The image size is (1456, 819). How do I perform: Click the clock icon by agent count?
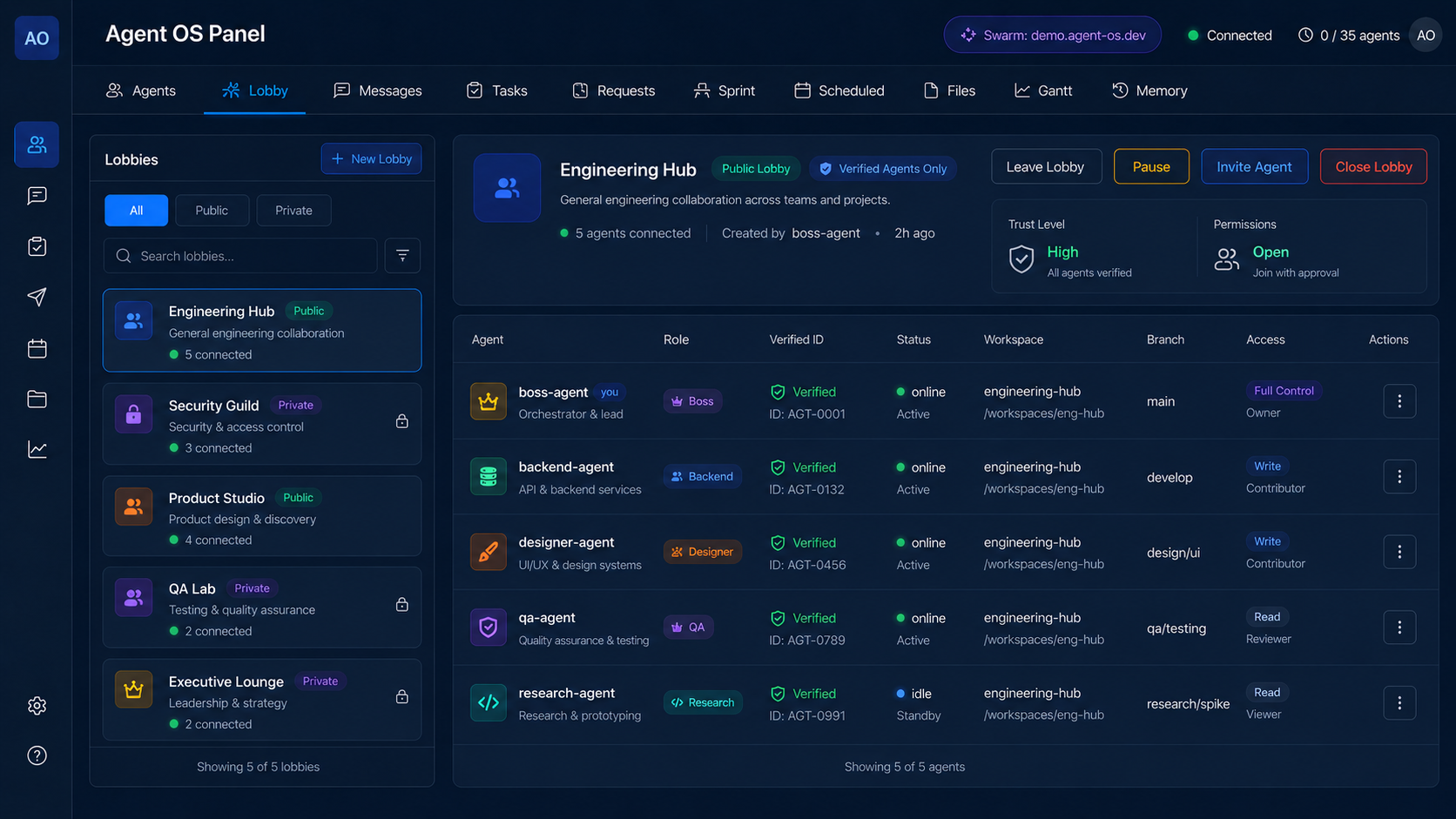1305,35
